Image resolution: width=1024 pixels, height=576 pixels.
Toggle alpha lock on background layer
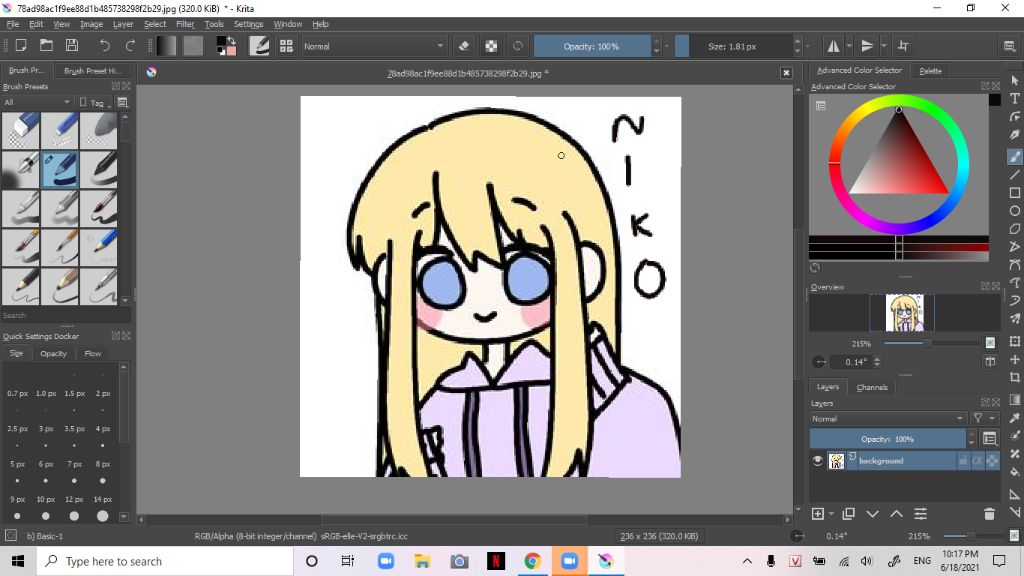pos(992,460)
